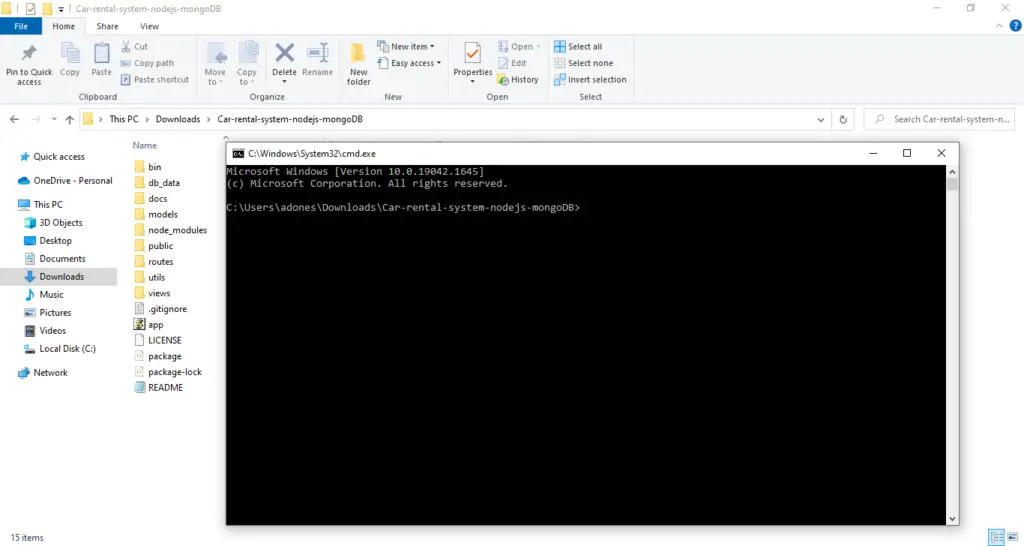Click the cmd.exe title bar icon
Screen dimensions: 1024x546
[238, 153]
